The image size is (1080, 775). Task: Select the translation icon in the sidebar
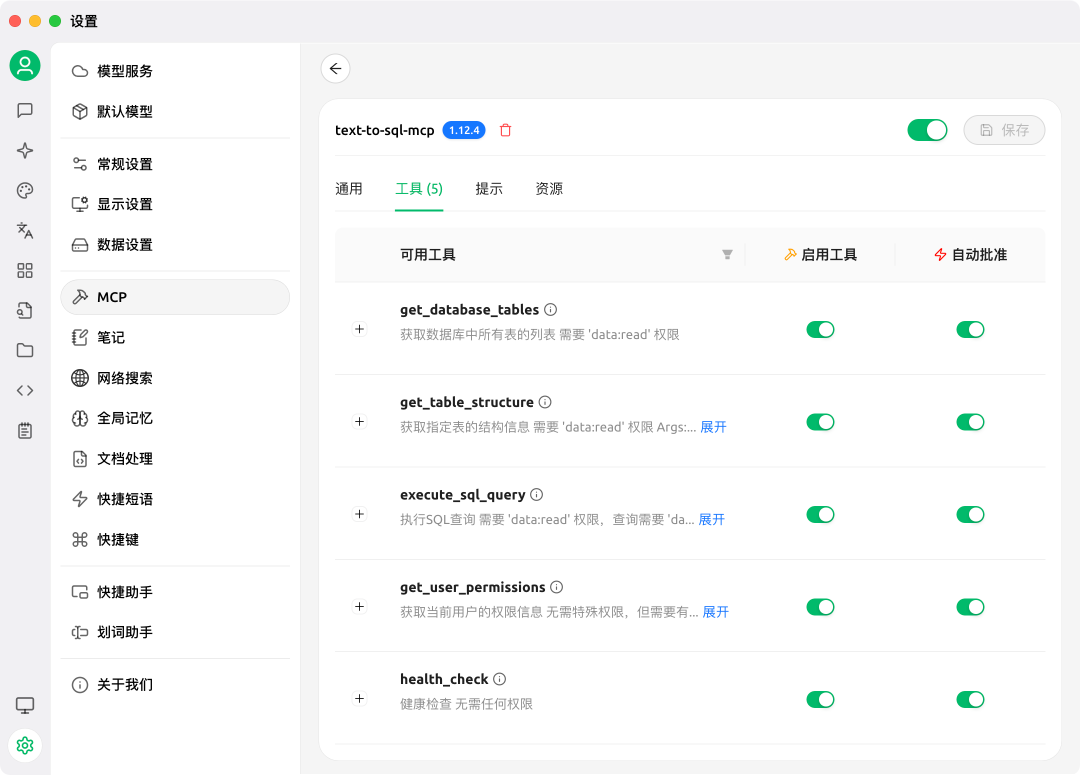point(24,230)
